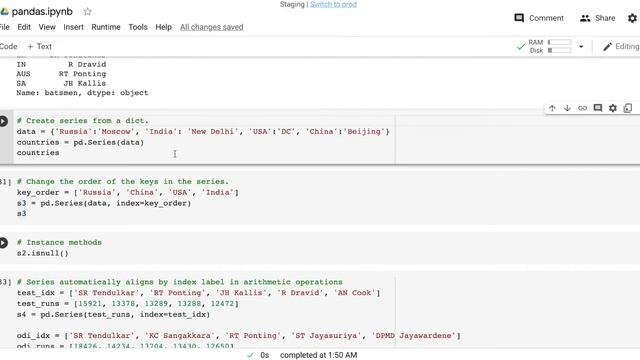Click the connected checkmark next to RAM

coord(520,47)
